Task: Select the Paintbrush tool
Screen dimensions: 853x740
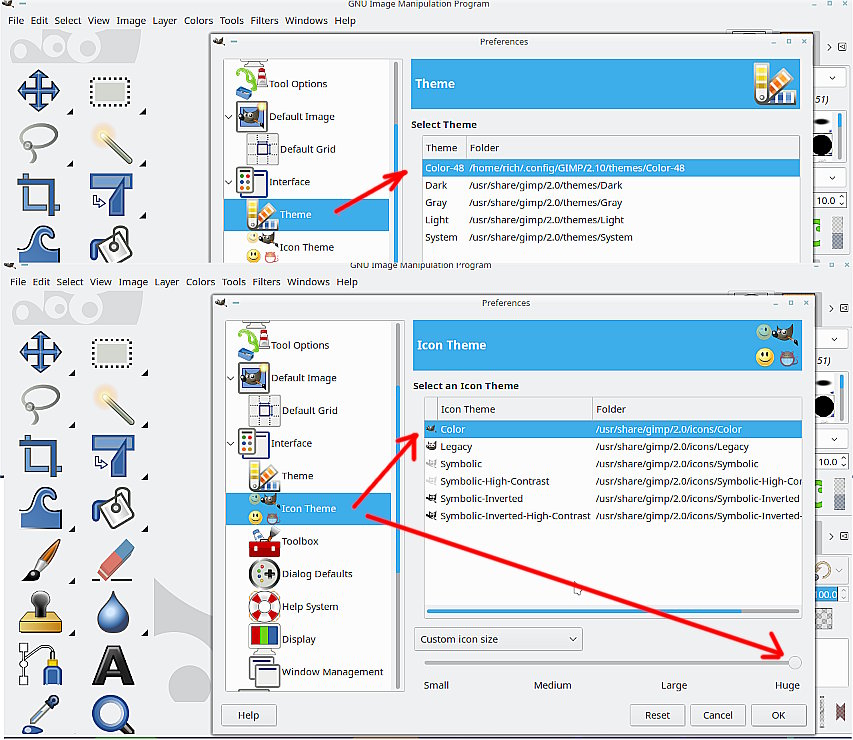Action: click(40, 561)
